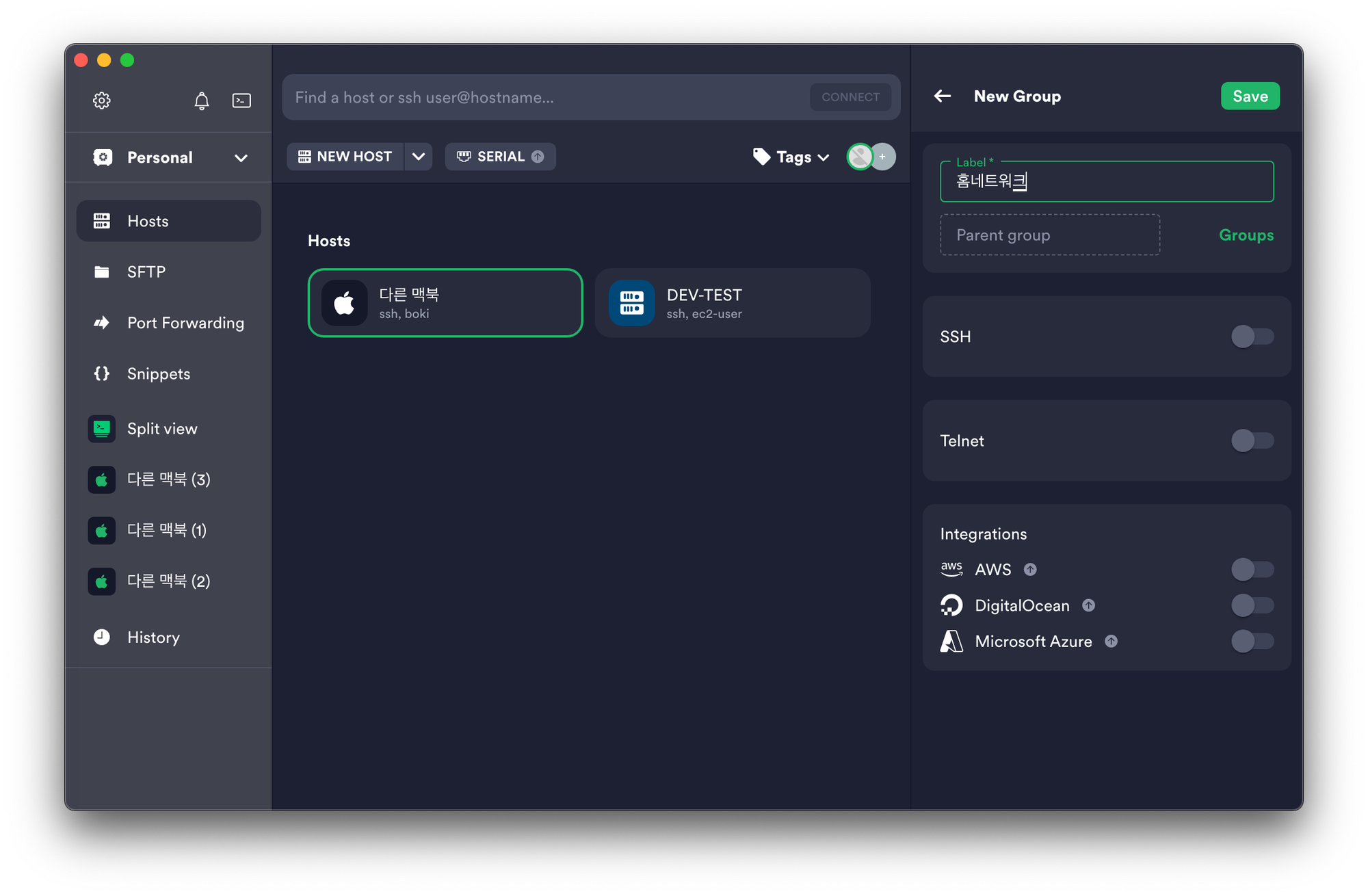The height and width of the screenshot is (896, 1368).
Task: Open local terminal icon in sidebar header
Action: point(241,101)
